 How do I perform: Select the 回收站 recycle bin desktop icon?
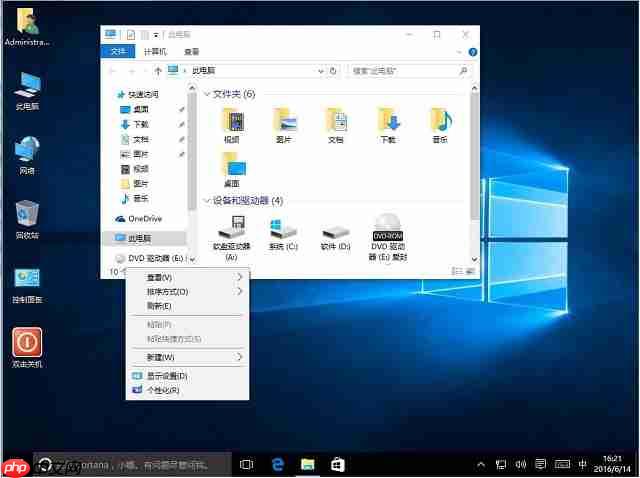coord(27,220)
